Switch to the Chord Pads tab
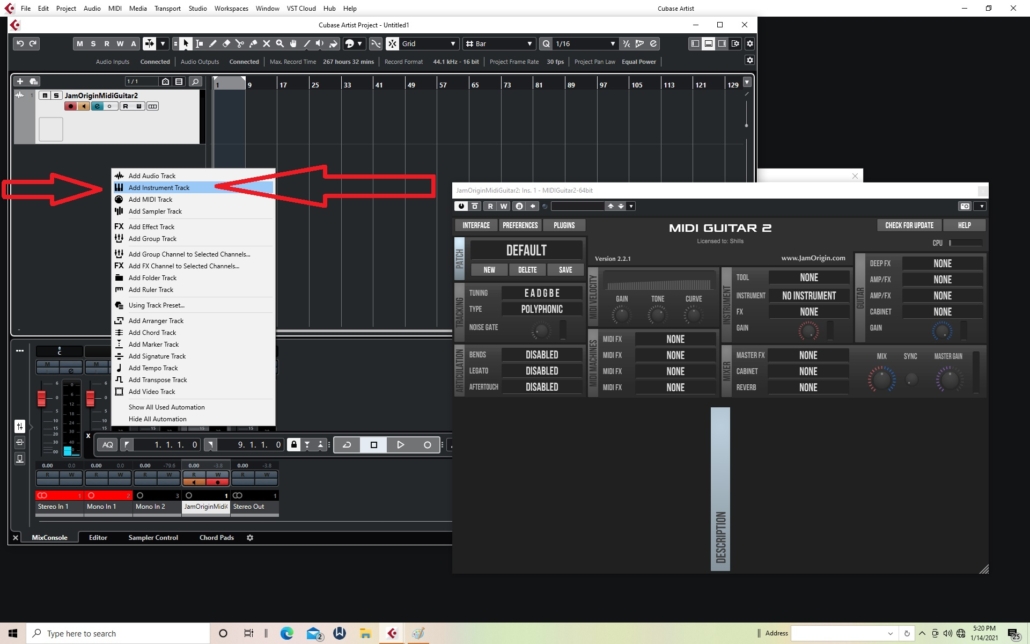 216,538
